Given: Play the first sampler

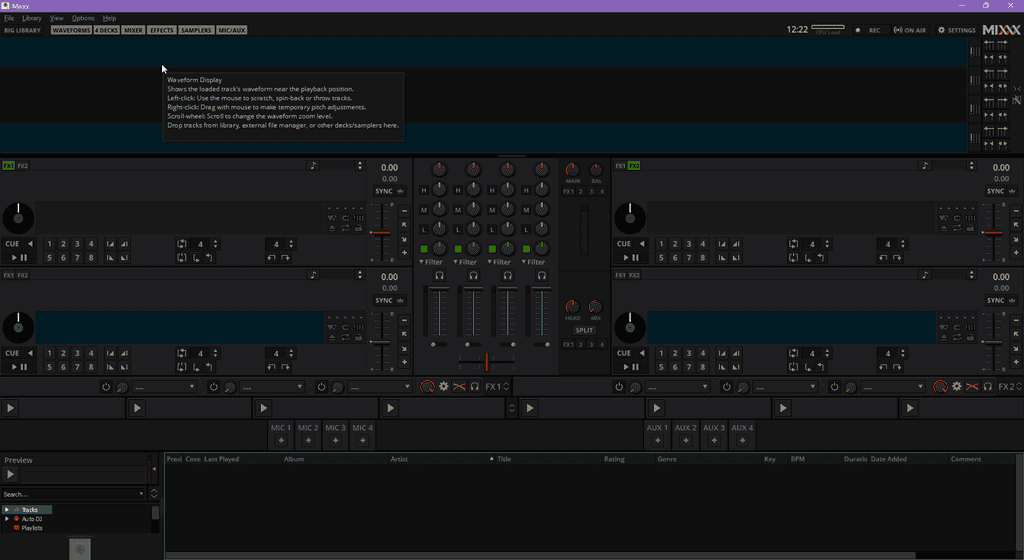Looking at the screenshot, I should point(10,408).
